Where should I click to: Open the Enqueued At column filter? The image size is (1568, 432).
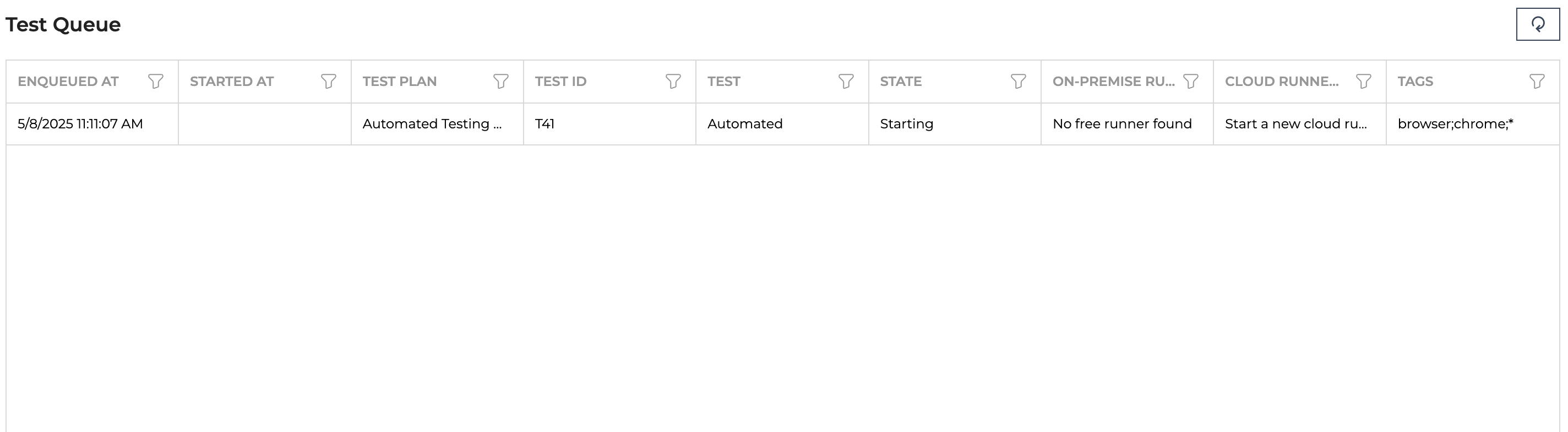point(156,81)
